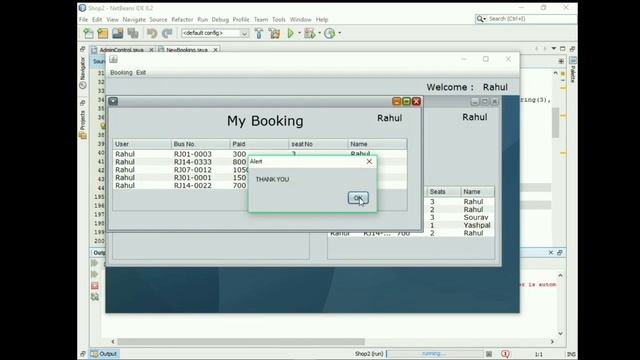Image resolution: width=640 pixels, height=360 pixels.
Task: Click the running progress bar in status bar
Action: click(x=435, y=354)
